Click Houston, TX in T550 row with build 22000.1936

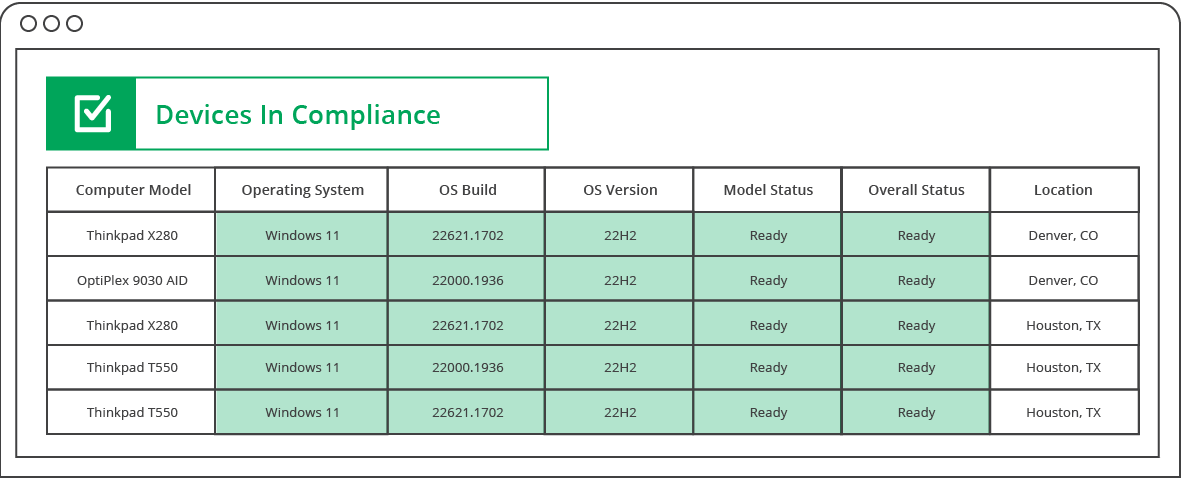(1063, 367)
